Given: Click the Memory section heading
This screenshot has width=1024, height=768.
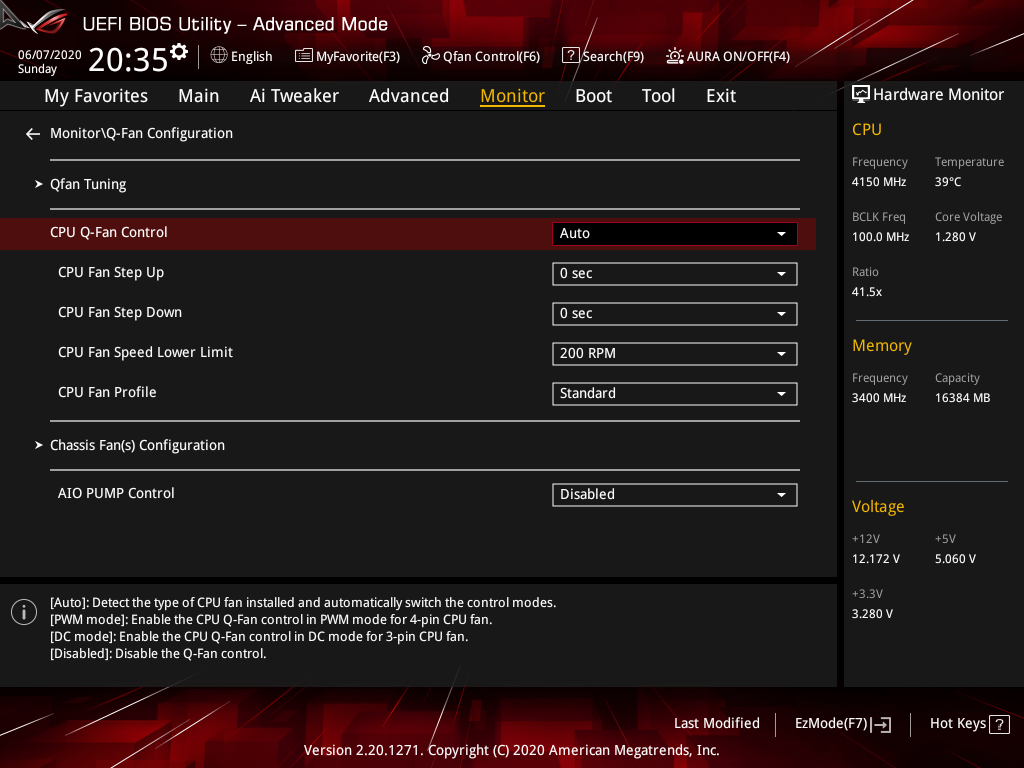Looking at the screenshot, I should [882, 345].
